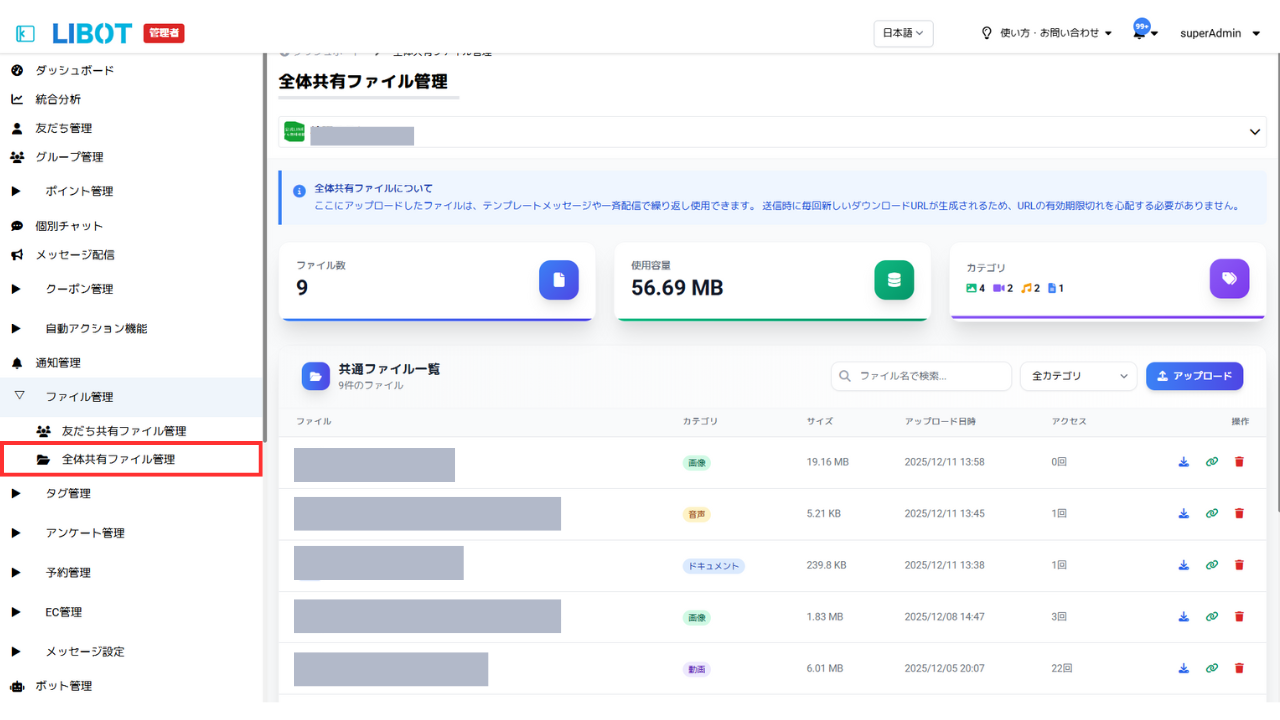
Task: Delete the 6.01 MB video file
Action: click(x=1239, y=668)
